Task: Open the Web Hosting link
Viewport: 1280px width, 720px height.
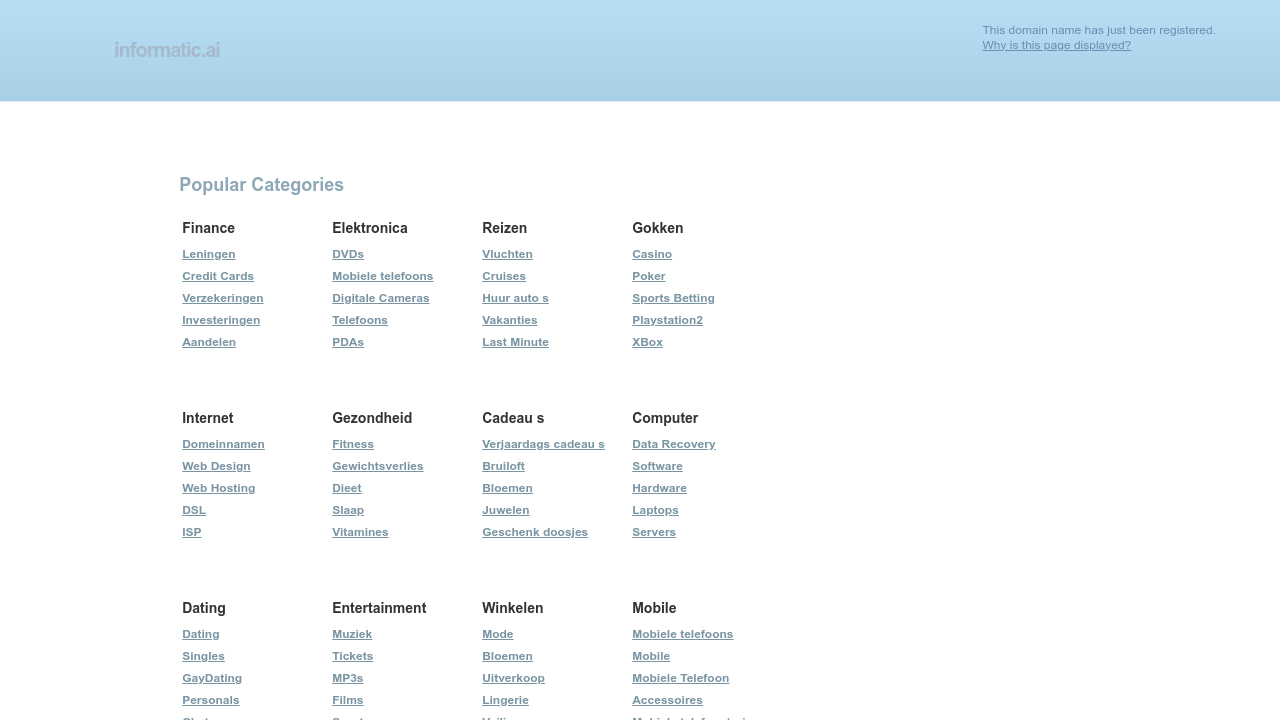Action: [219, 488]
